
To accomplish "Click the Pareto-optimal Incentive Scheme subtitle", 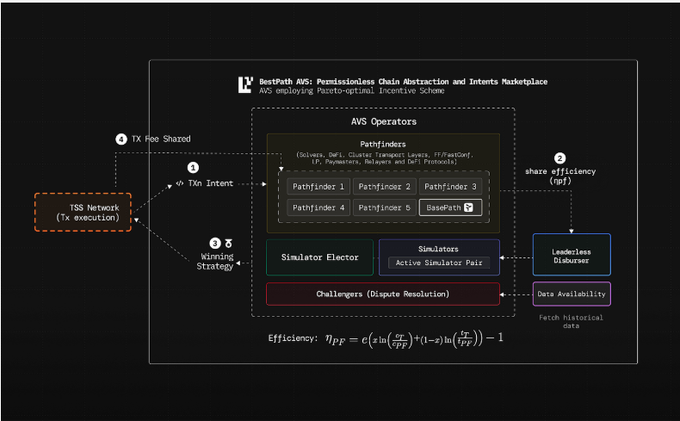I will pyautogui.click(x=352, y=91).
